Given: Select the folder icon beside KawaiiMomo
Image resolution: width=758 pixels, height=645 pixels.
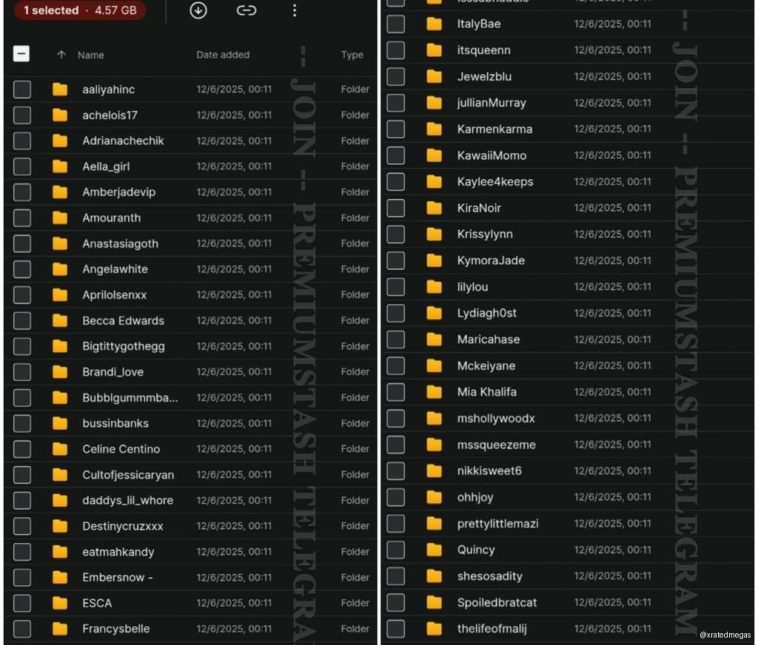Looking at the screenshot, I should pos(434,155).
